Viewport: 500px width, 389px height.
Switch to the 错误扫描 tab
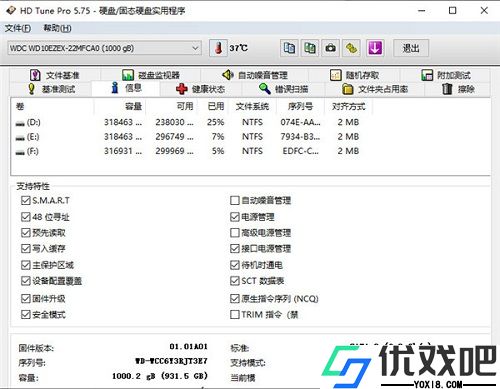coord(283,89)
